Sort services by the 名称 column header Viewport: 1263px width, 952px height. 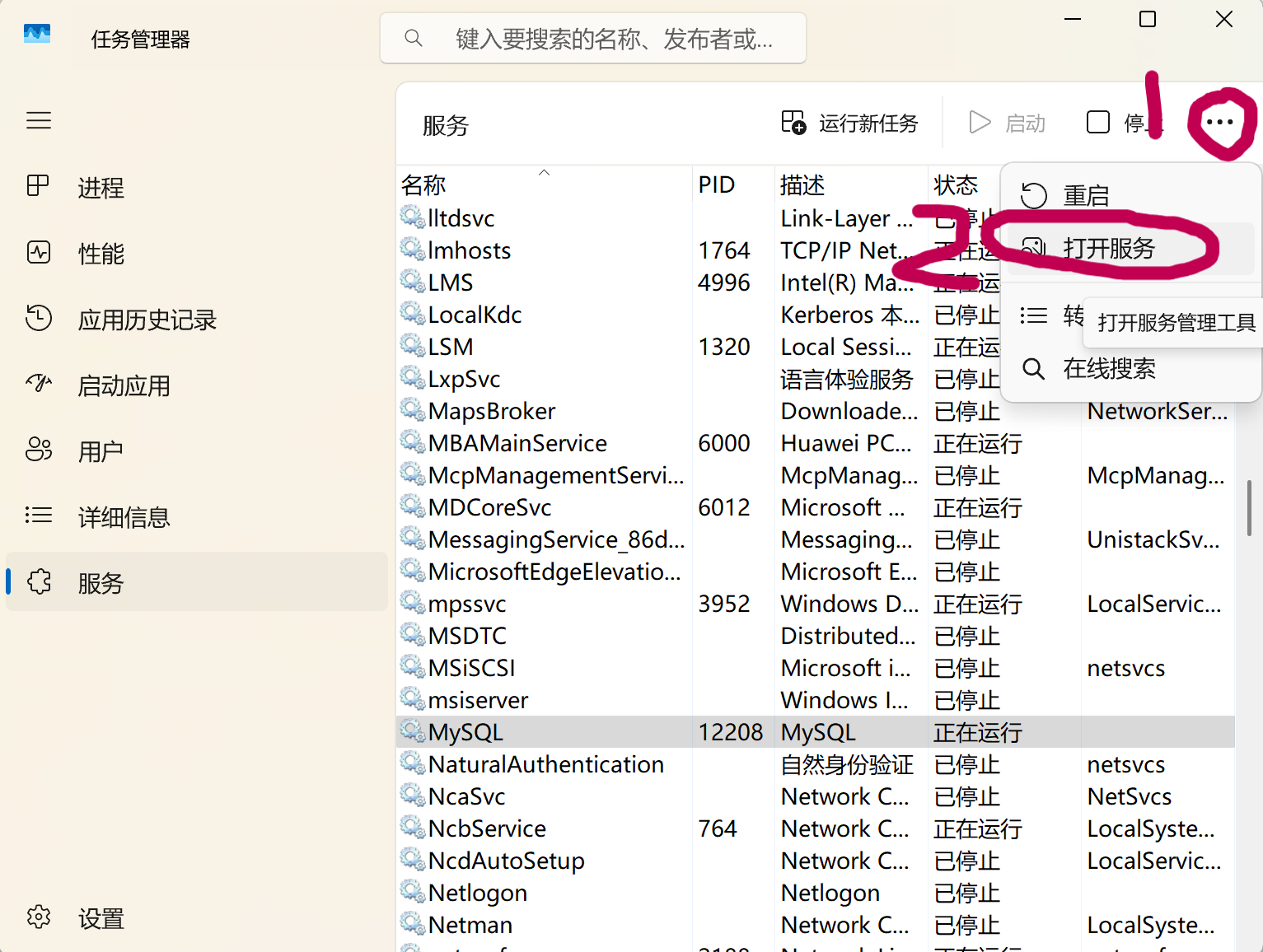[x=544, y=184]
